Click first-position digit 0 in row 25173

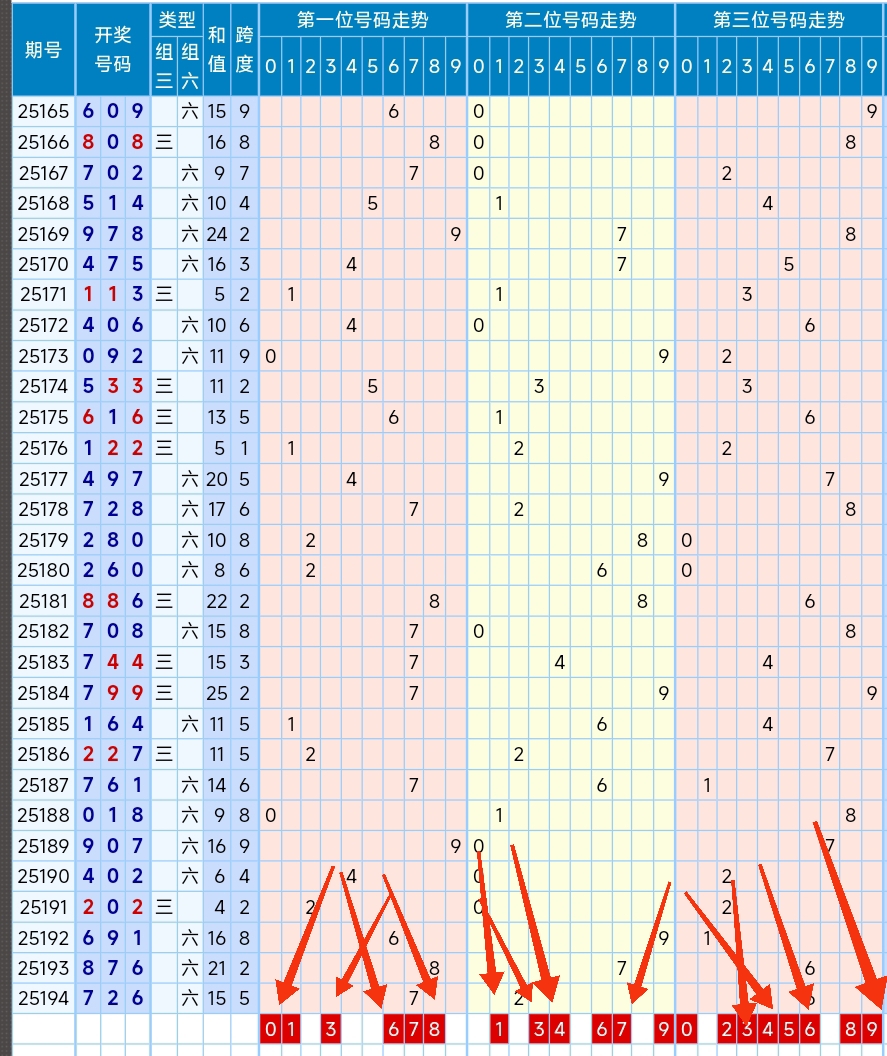click(270, 356)
